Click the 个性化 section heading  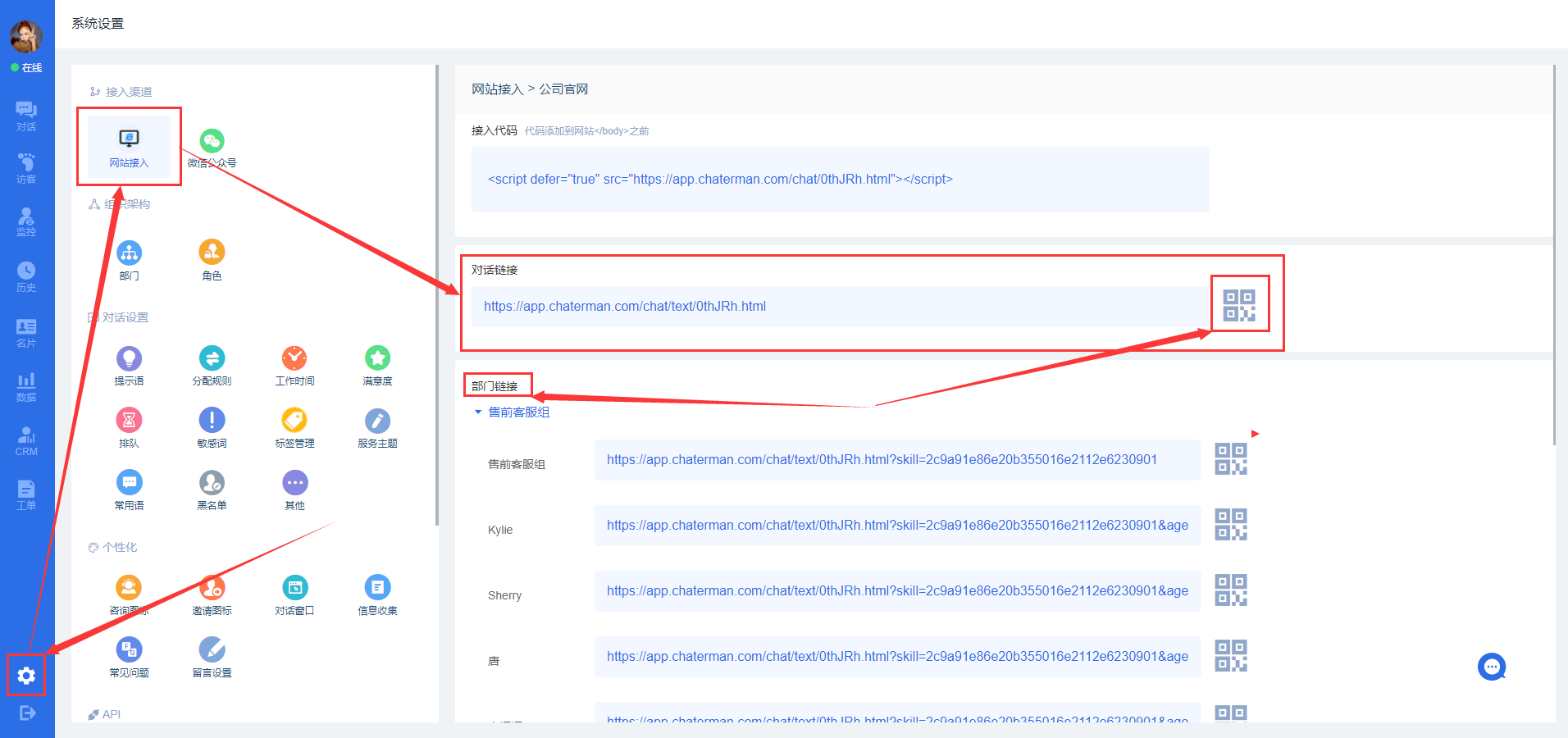tap(113, 546)
